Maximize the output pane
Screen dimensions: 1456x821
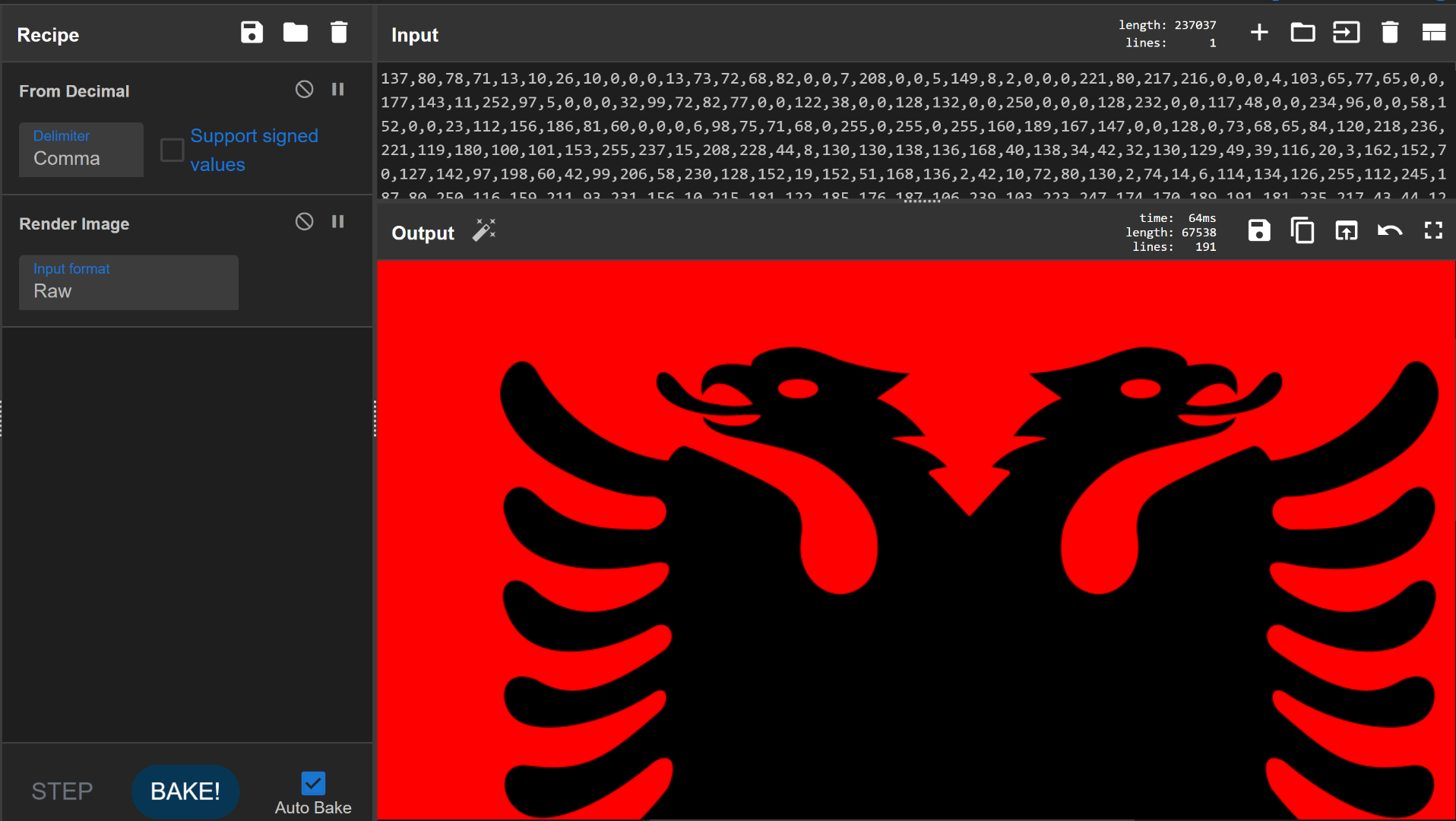1434,230
